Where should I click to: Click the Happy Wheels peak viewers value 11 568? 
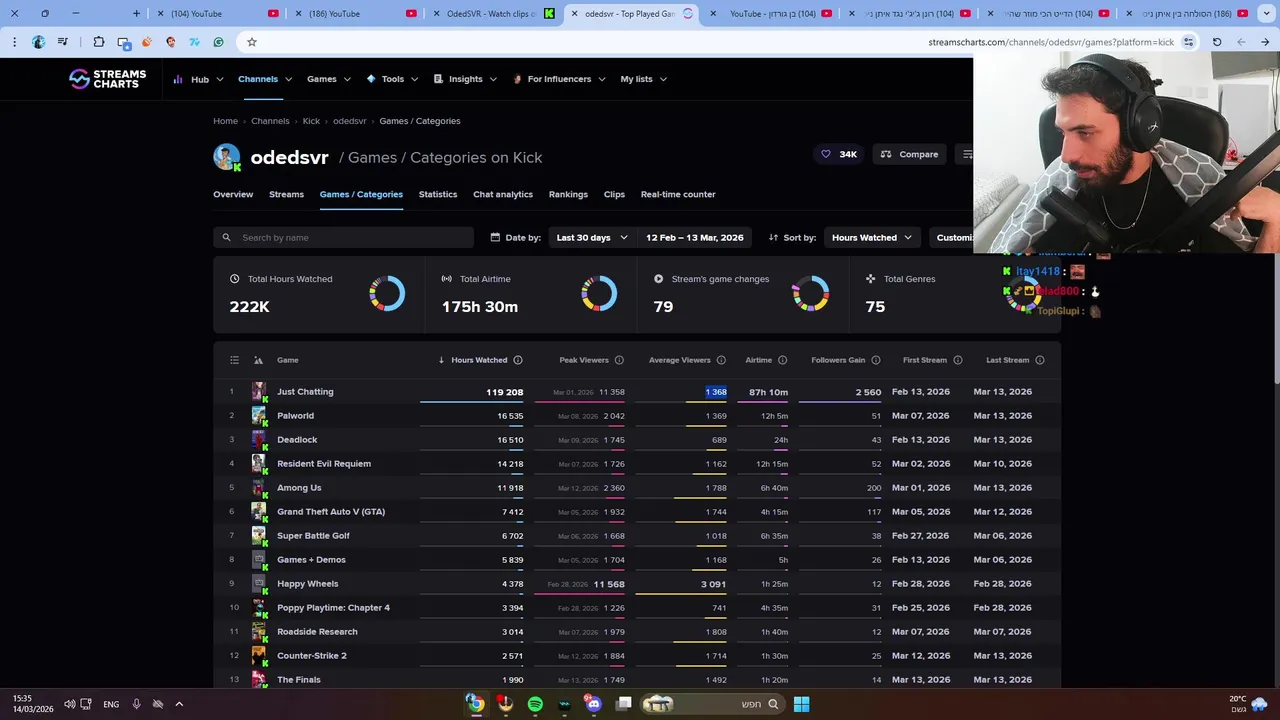(x=609, y=584)
